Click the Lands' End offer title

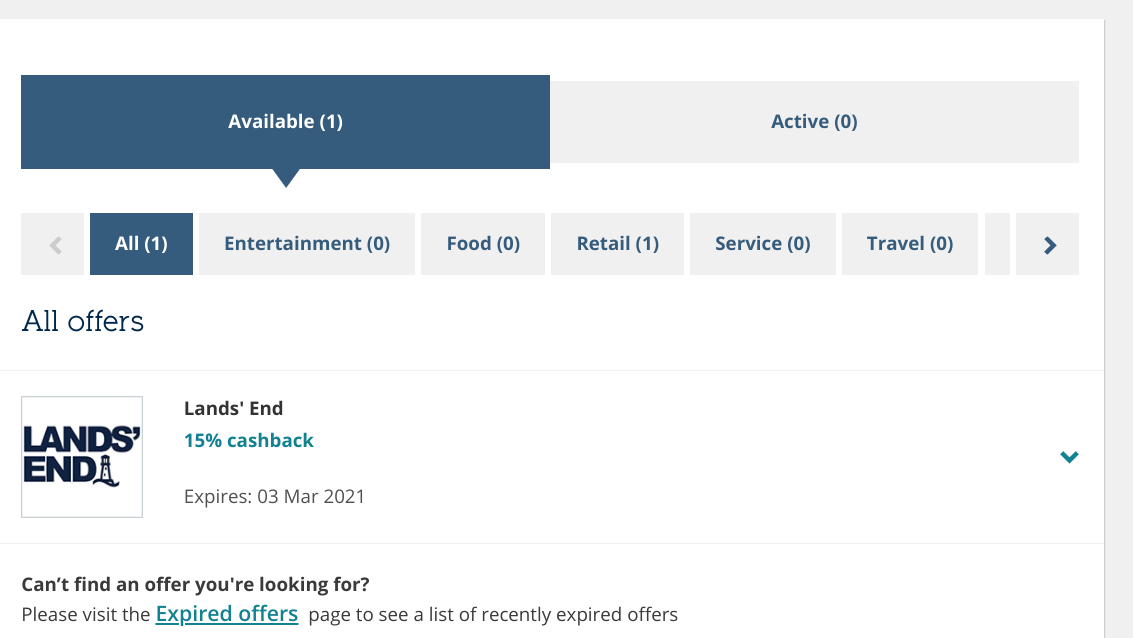[x=234, y=408]
